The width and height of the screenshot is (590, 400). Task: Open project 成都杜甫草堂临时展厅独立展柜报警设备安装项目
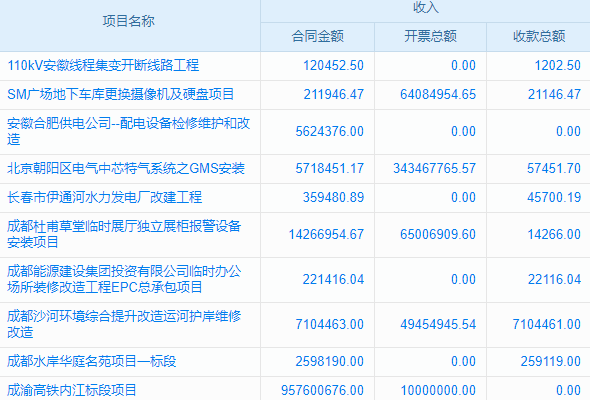click(124, 234)
